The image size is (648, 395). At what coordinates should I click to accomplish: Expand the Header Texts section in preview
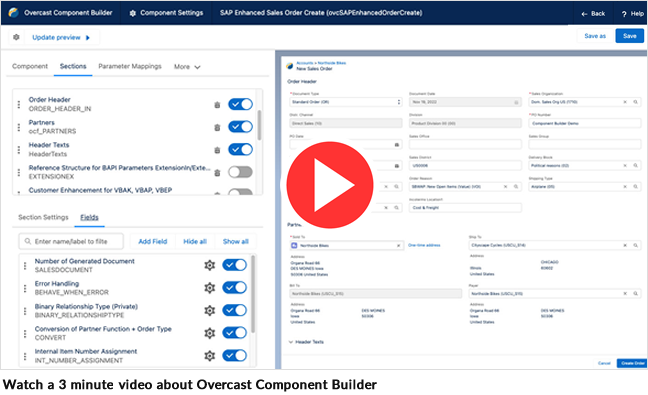click(x=306, y=342)
